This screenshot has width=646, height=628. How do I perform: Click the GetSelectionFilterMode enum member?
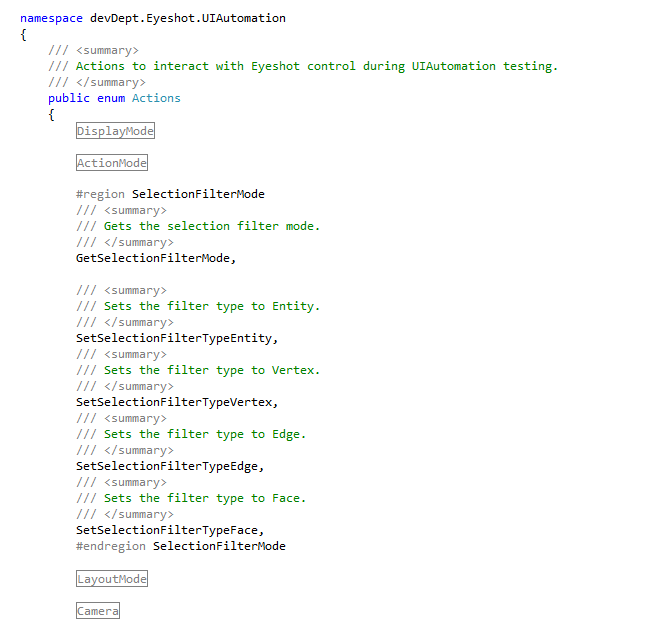click(x=156, y=258)
